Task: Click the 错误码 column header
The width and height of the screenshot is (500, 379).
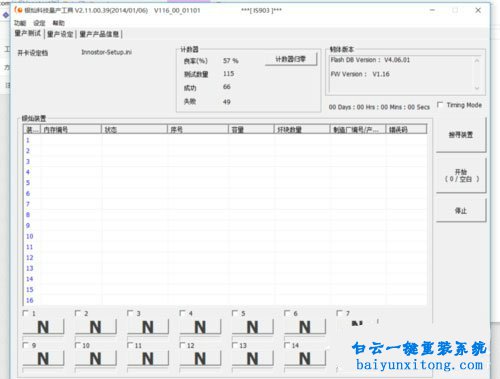Action: (x=406, y=129)
